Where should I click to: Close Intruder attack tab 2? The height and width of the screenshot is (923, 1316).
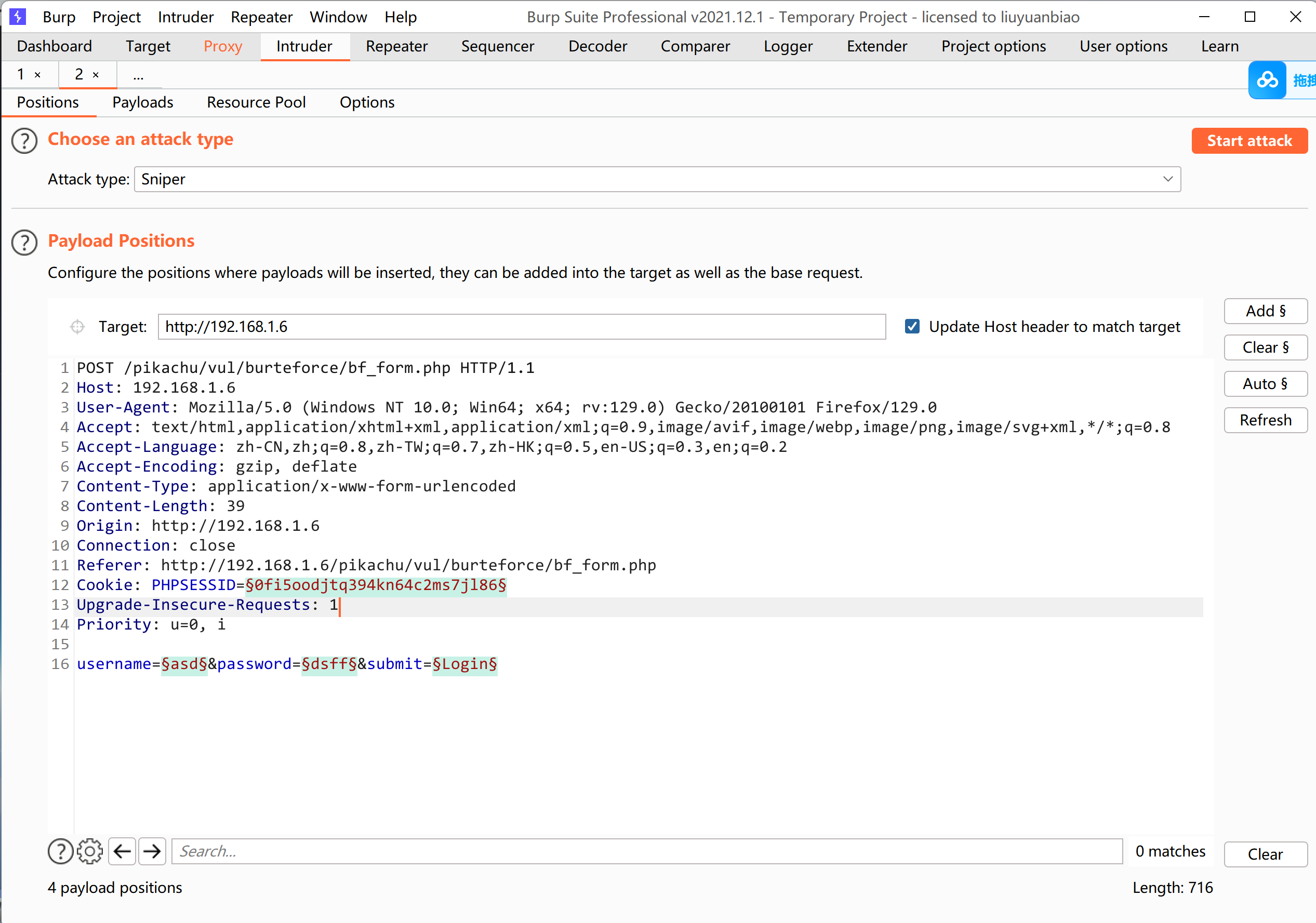coord(96,75)
